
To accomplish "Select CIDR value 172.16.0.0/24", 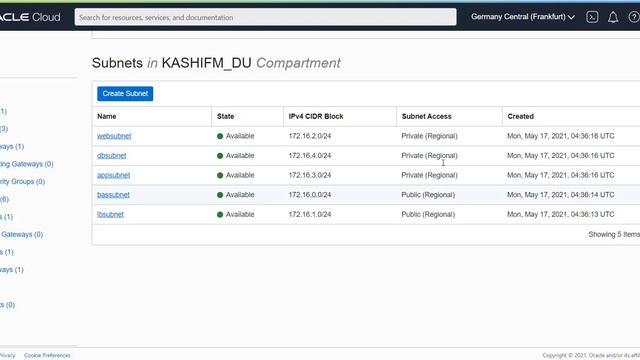I will click(310, 195).
